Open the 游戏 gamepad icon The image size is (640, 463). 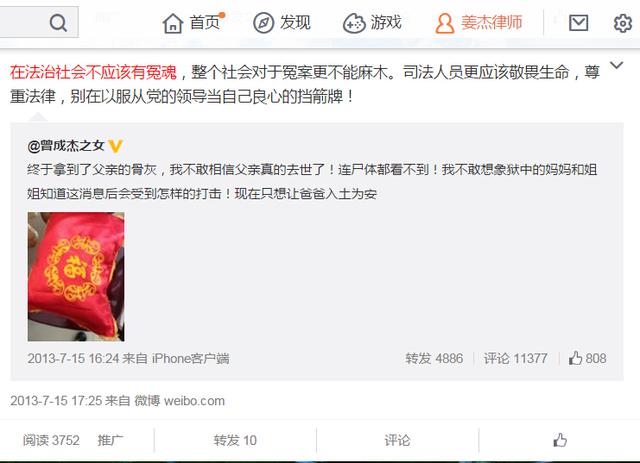(x=354, y=23)
